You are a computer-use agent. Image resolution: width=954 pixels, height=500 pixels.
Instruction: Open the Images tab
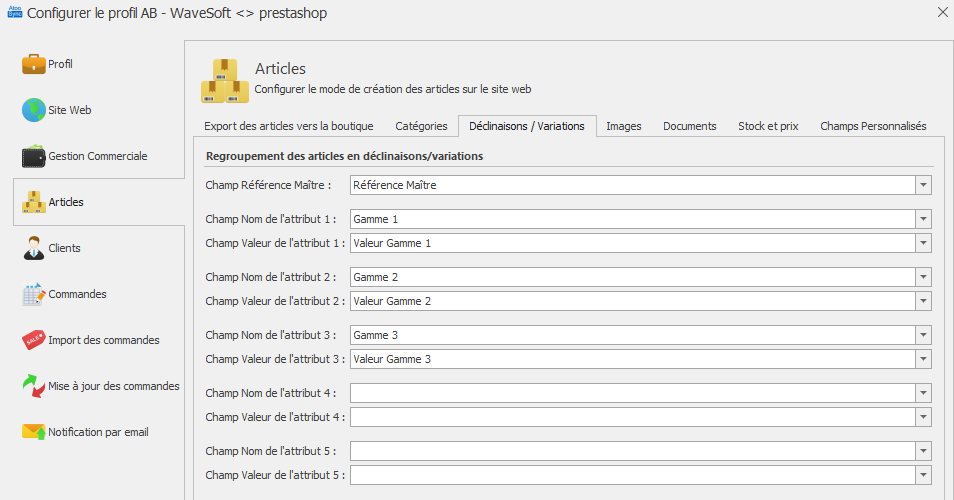tap(624, 126)
